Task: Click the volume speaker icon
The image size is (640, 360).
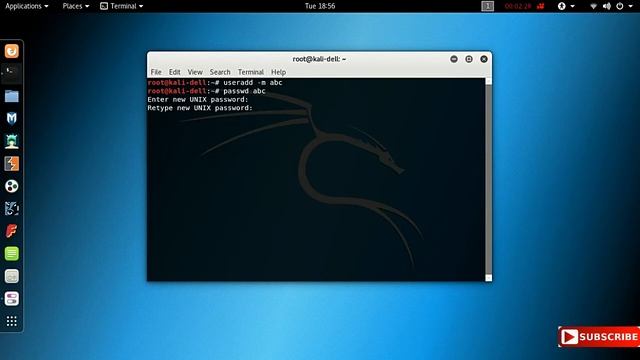Action: 607,6
